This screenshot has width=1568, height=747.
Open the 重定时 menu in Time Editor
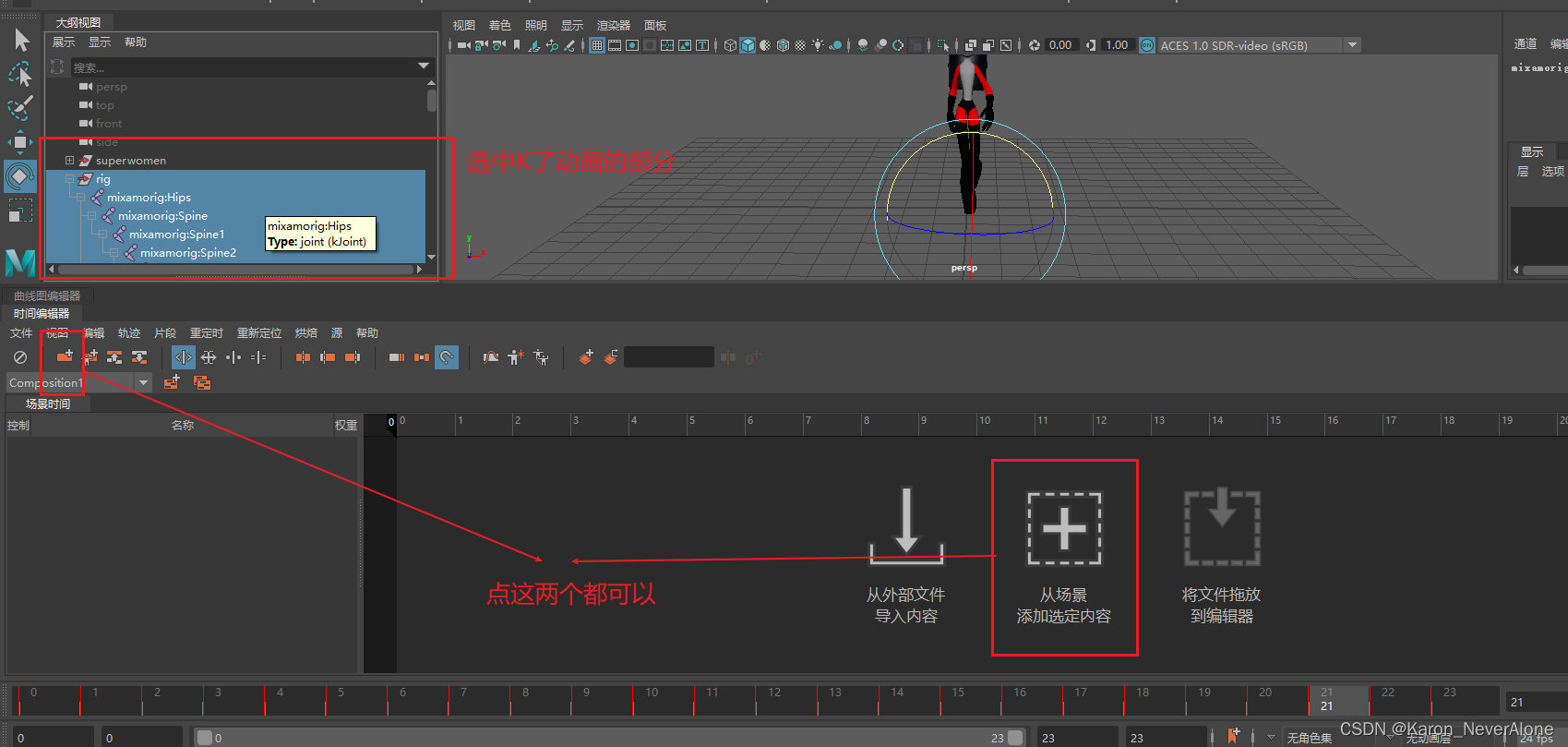[x=207, y=333]
